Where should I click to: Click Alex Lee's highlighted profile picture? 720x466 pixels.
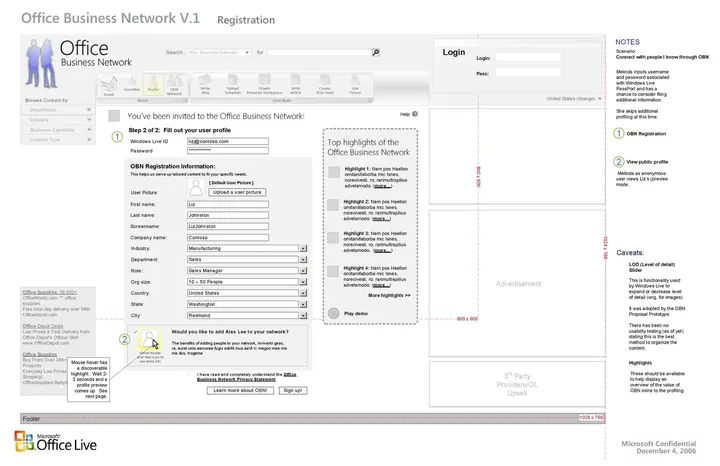tap(149, 340)
